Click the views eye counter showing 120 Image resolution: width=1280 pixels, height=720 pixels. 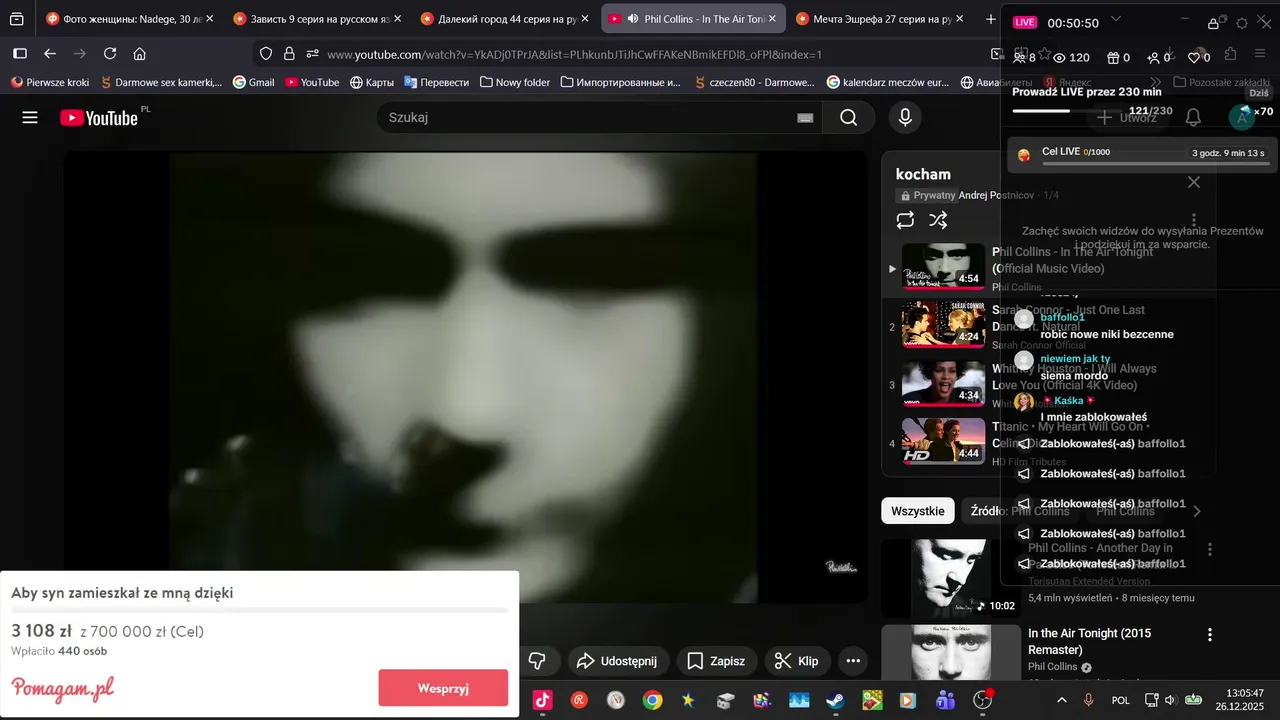pyautogui.click(x=1071, y=57)
